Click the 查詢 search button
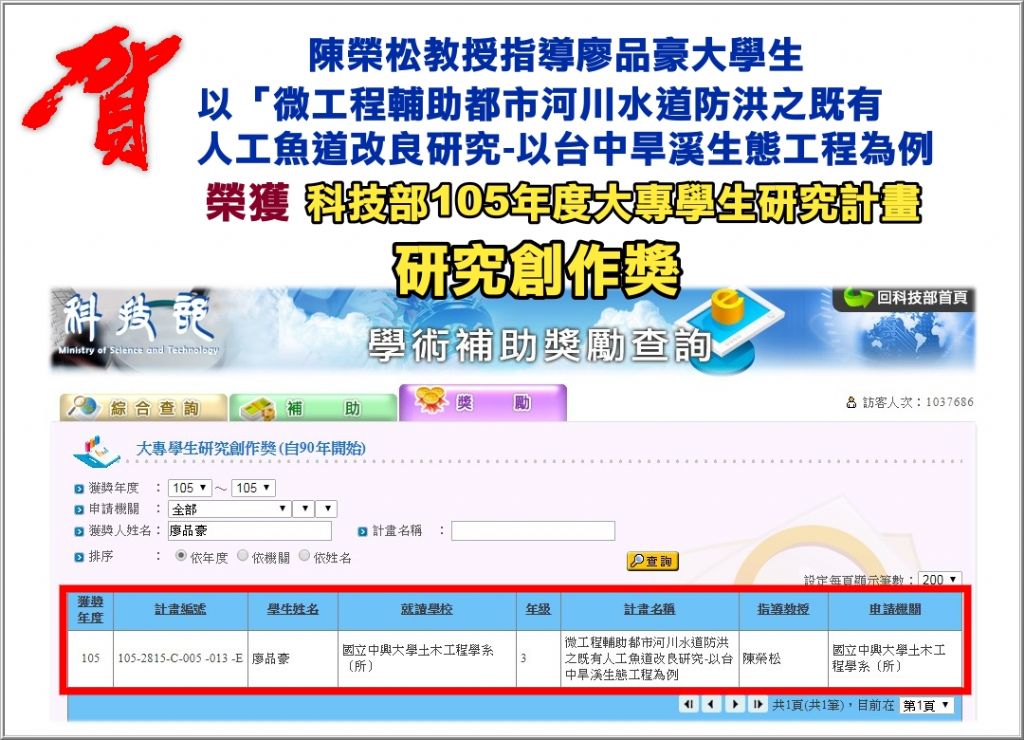 tap(652, 561)
